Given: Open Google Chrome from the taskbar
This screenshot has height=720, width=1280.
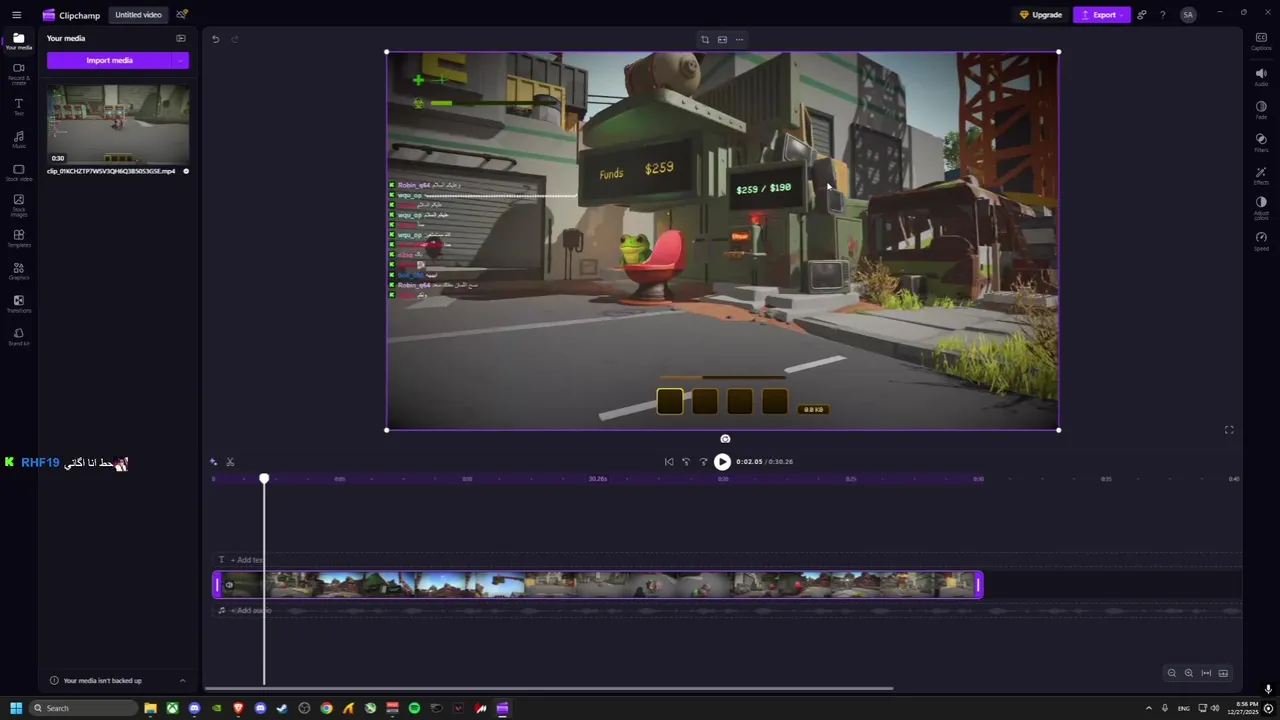Looking at the screenshot, I should coord(326,708).
